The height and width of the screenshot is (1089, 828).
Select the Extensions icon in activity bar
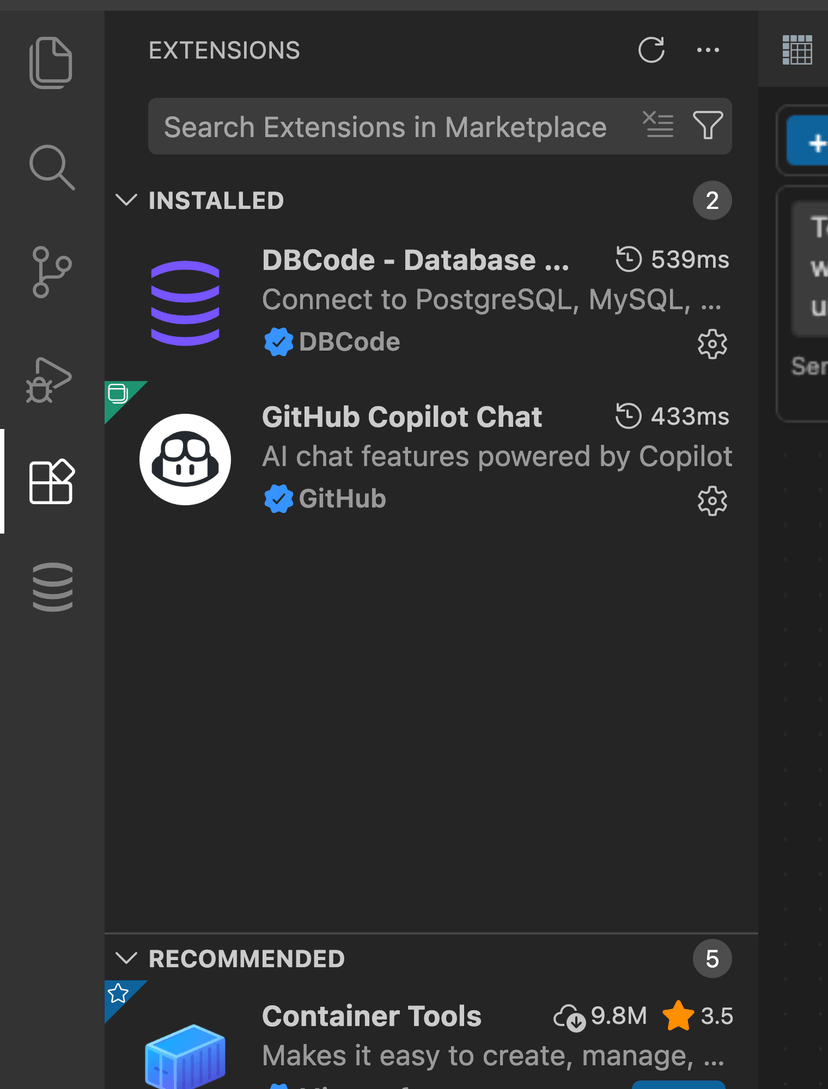coord(51,482)
